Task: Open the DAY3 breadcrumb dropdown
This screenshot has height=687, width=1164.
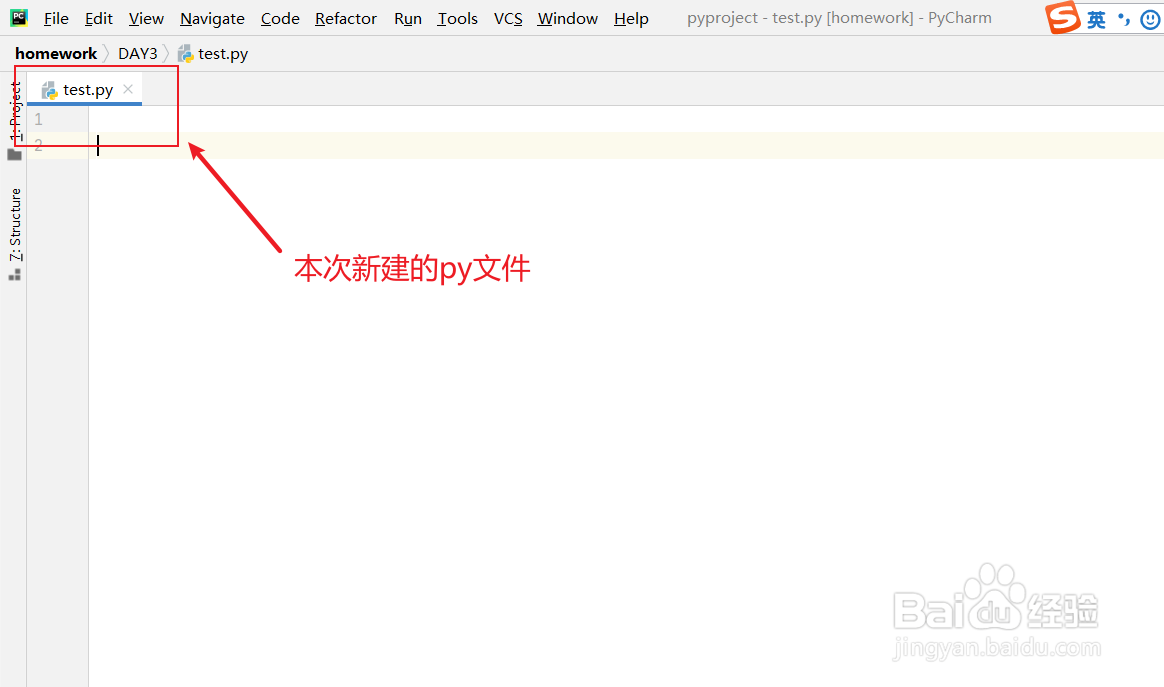Action: click(137, 53)
